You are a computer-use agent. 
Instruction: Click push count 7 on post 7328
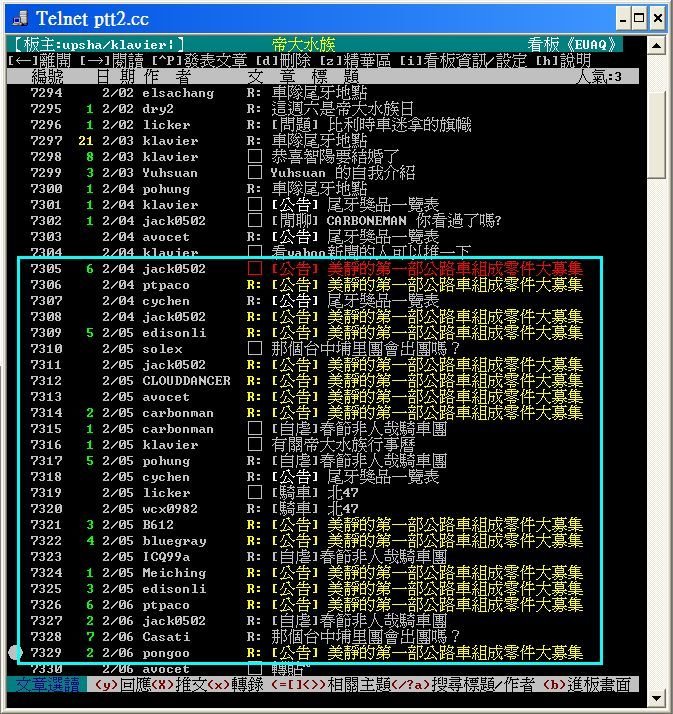pyautogui.click(x=90, y=637)
